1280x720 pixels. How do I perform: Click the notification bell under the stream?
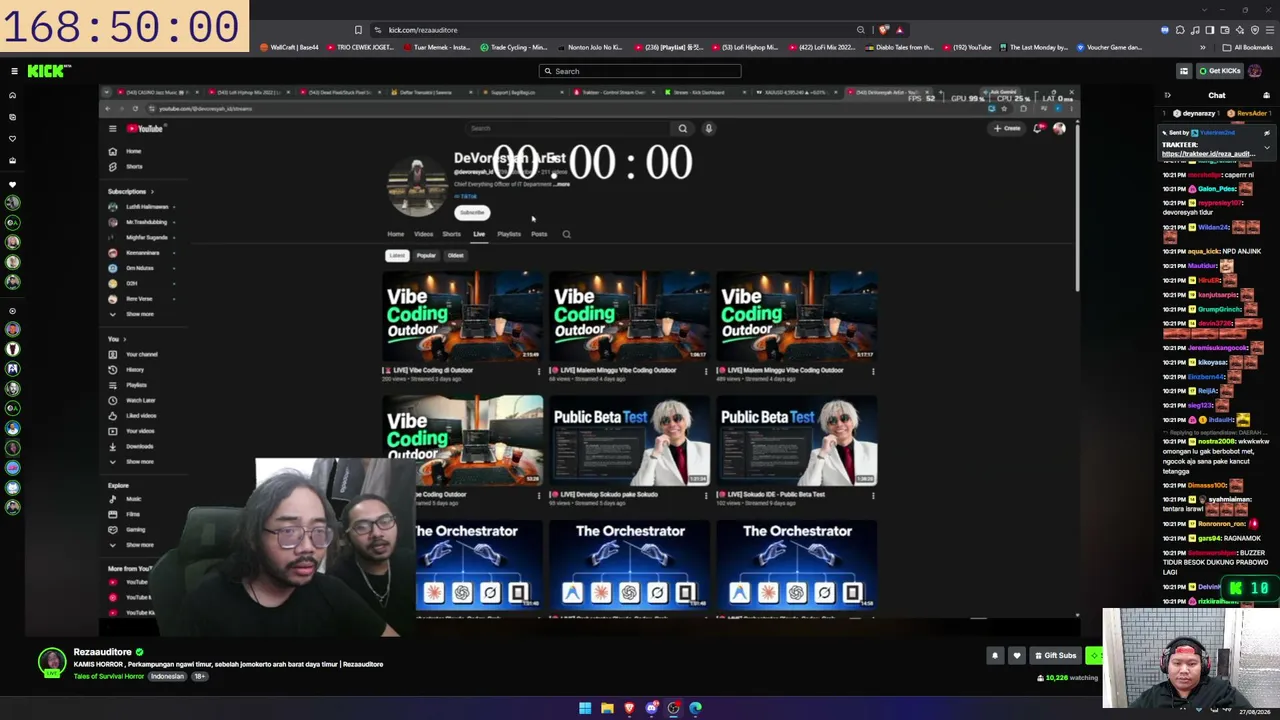[x=995, y=656]
